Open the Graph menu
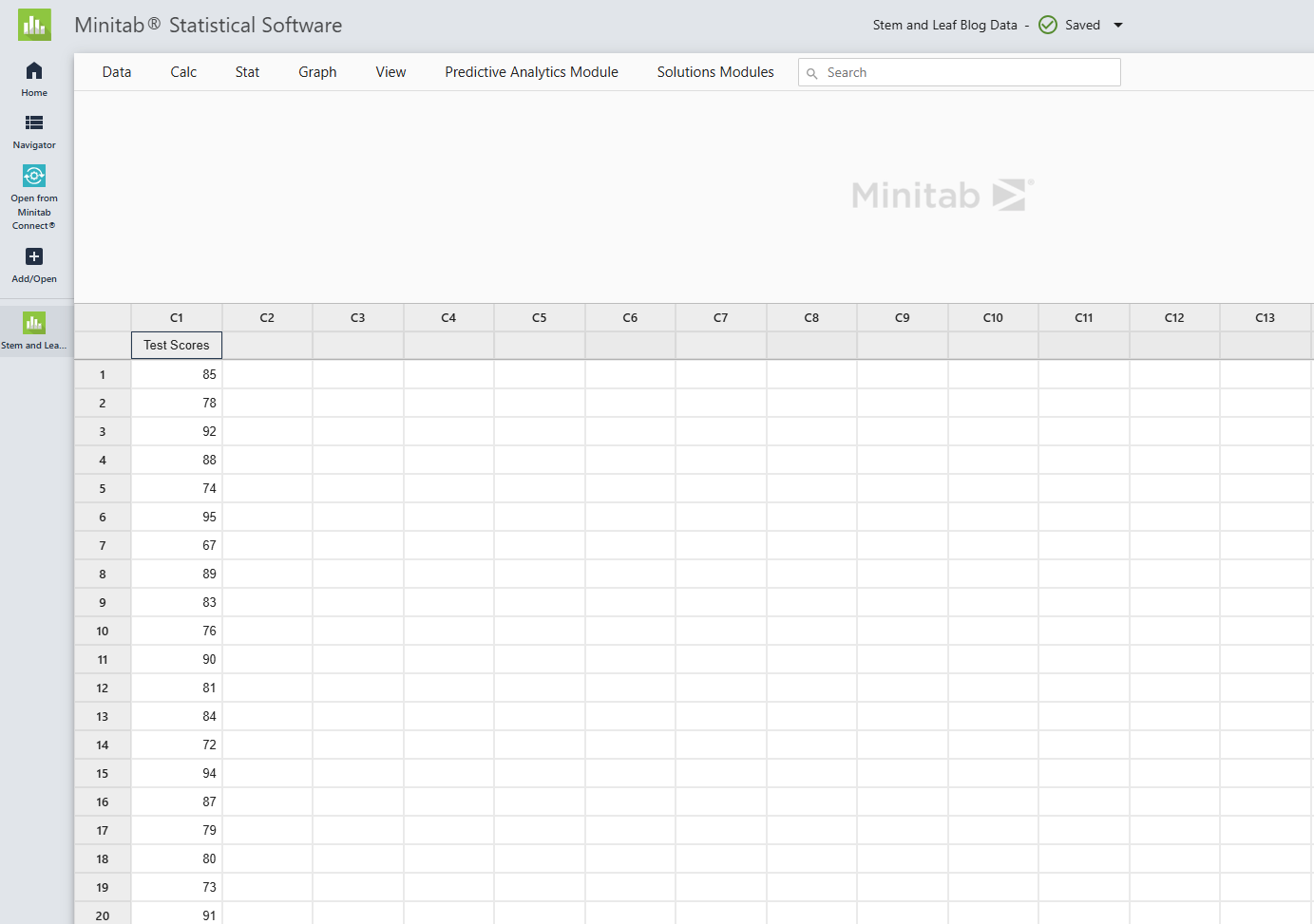 317,72
